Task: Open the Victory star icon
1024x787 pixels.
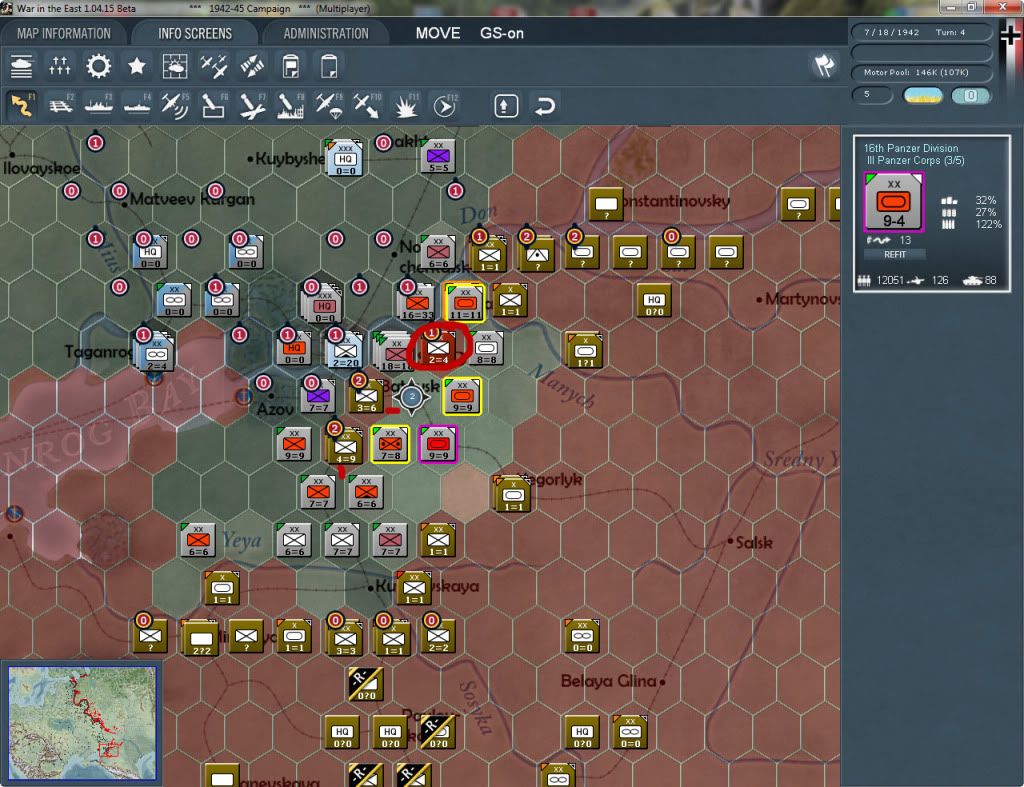Action: 136,66
